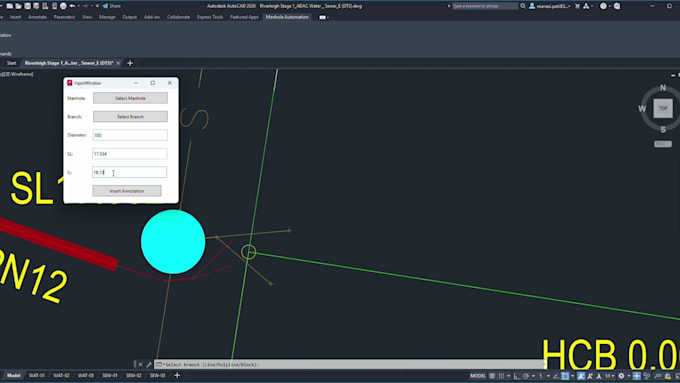Click the command line input area

[x=351, y=364]
